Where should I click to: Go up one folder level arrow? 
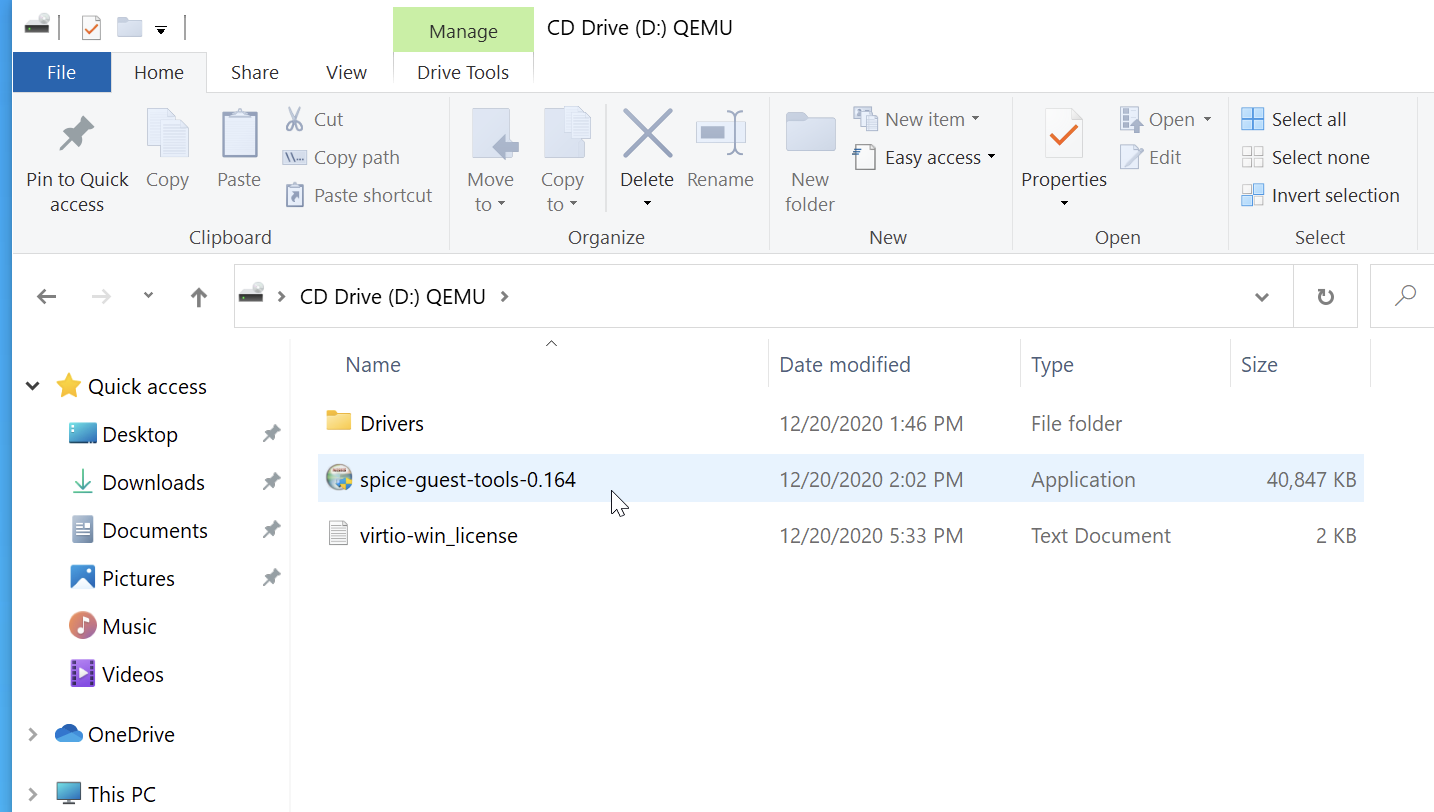(x=199, y=297)
